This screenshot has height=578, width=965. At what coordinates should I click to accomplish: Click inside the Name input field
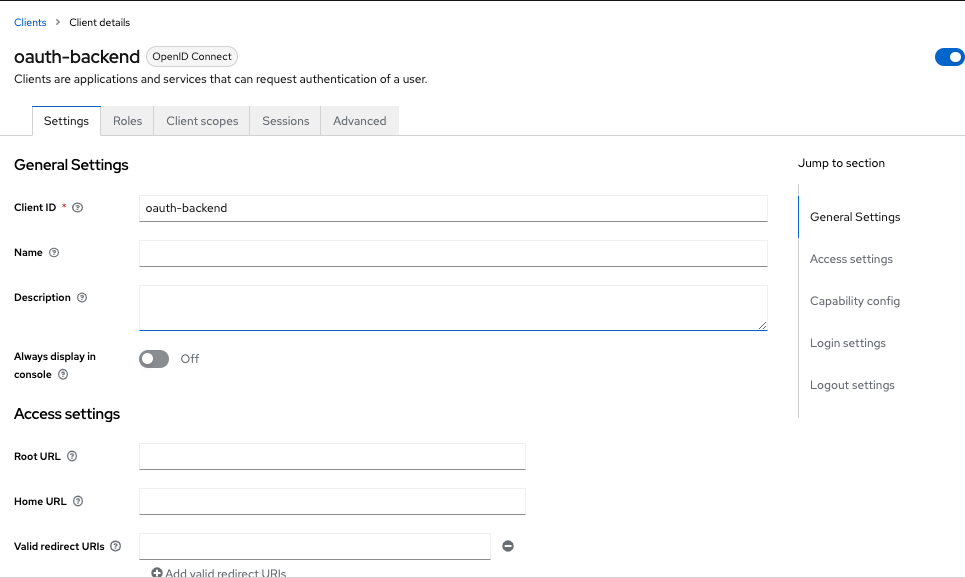(x=452, y=253)
